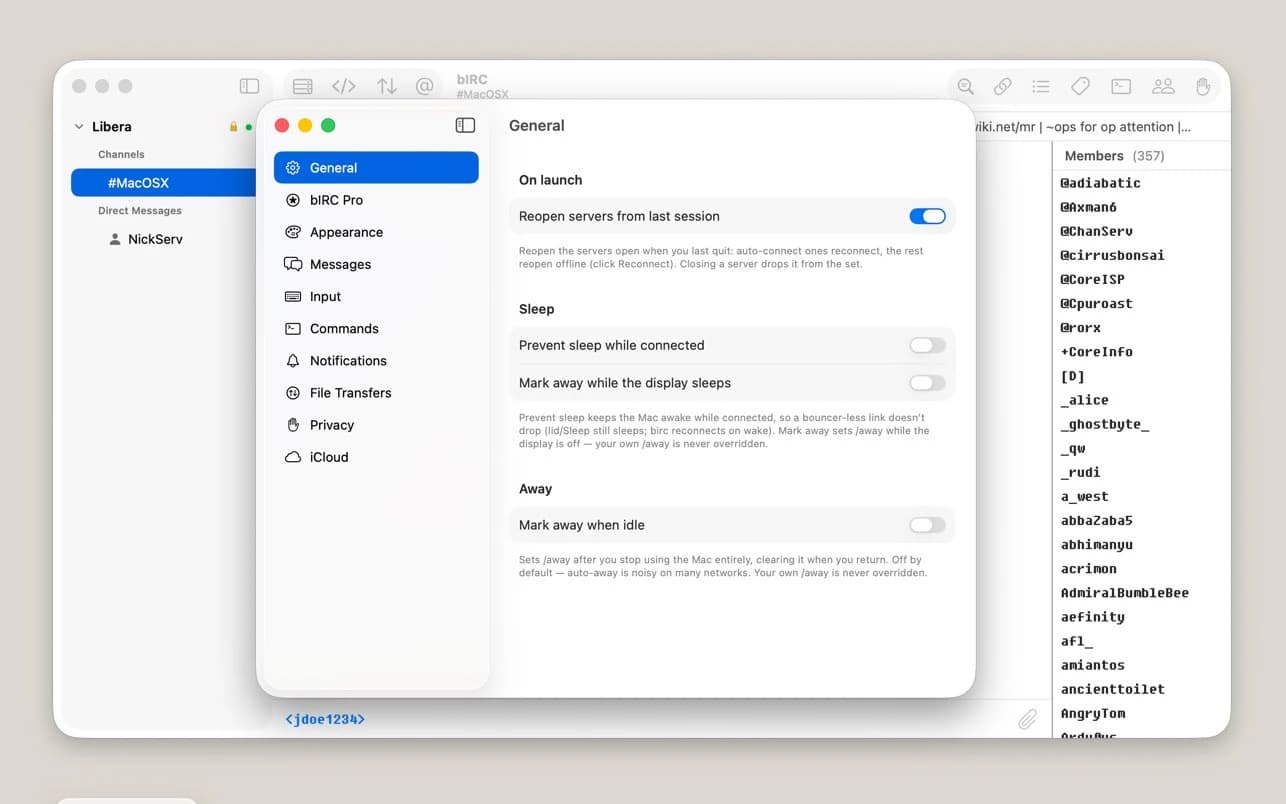Select member _qw
This screenshot has width=1286, height=804.
1072,448
